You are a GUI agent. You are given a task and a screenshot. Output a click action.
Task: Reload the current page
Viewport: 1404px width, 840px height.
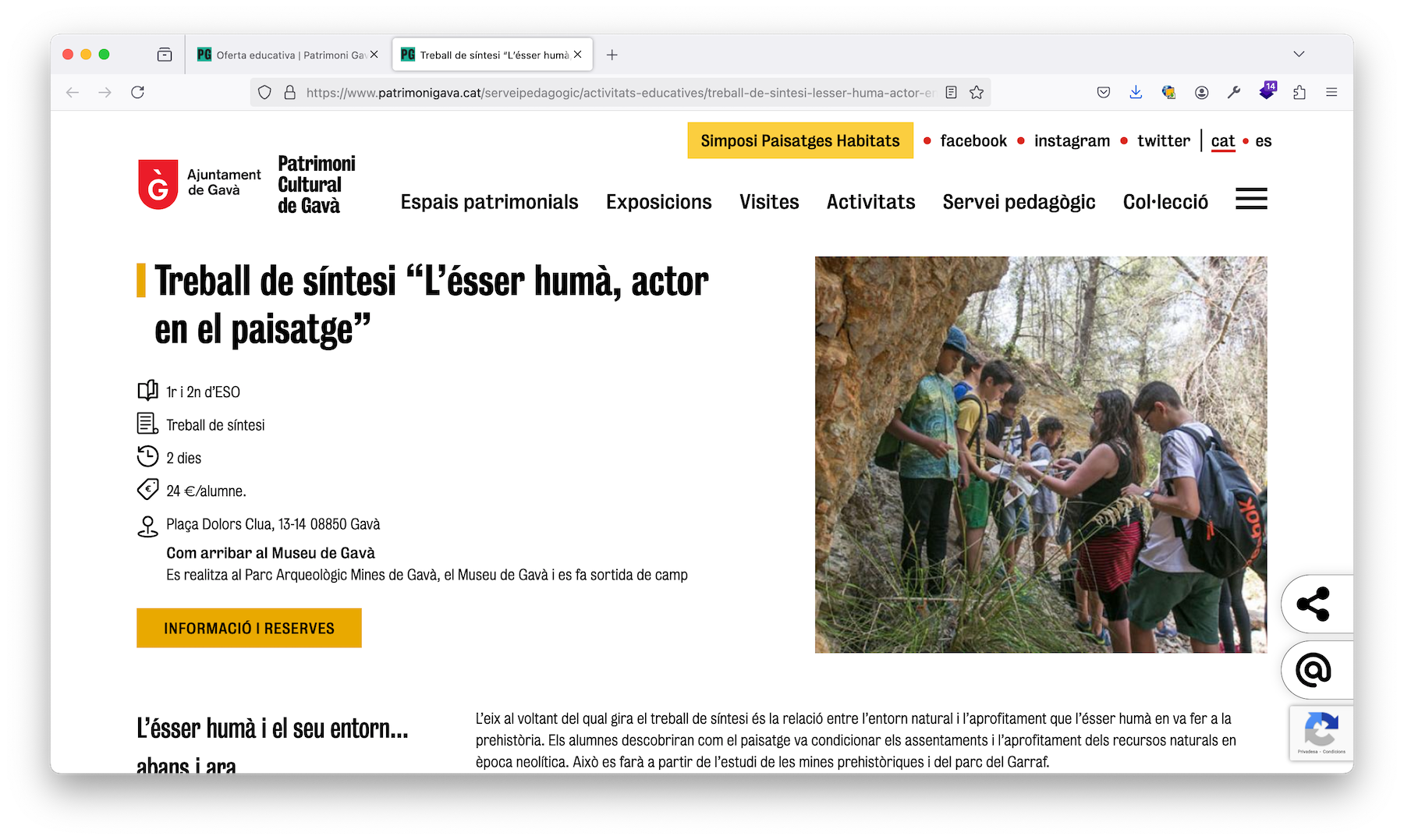(x=138, y=93)
